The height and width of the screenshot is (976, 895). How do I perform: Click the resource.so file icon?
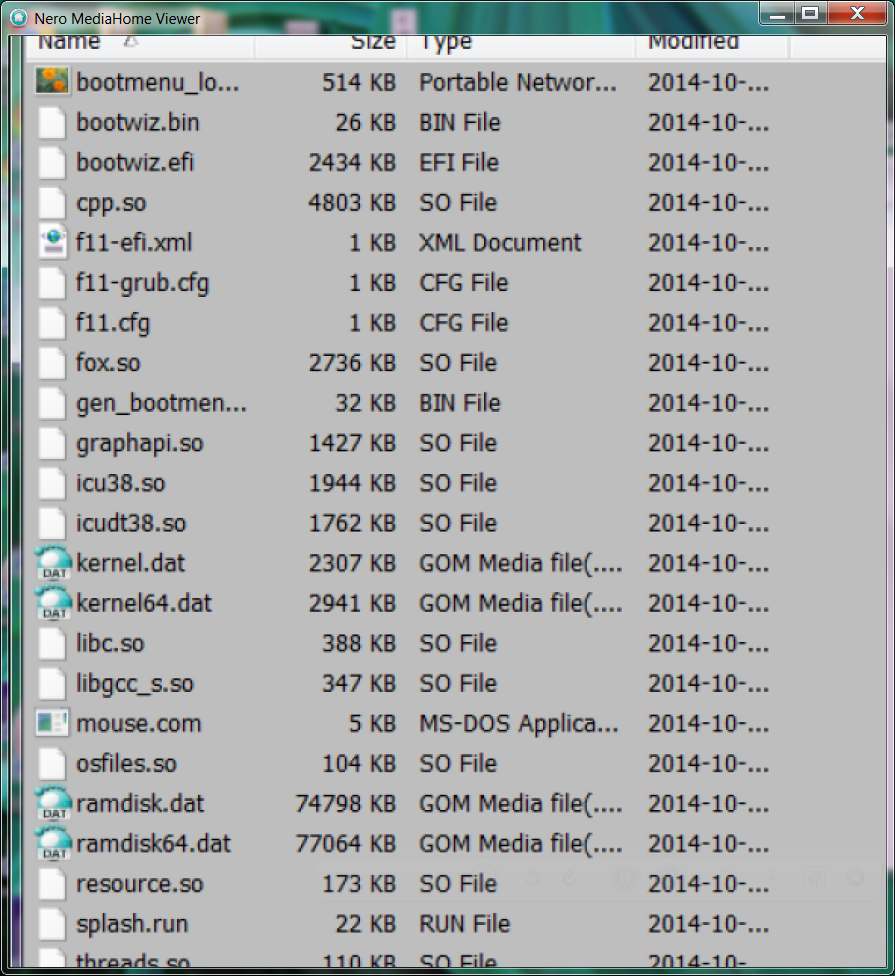pyautogui.click(x=52, y=884)
